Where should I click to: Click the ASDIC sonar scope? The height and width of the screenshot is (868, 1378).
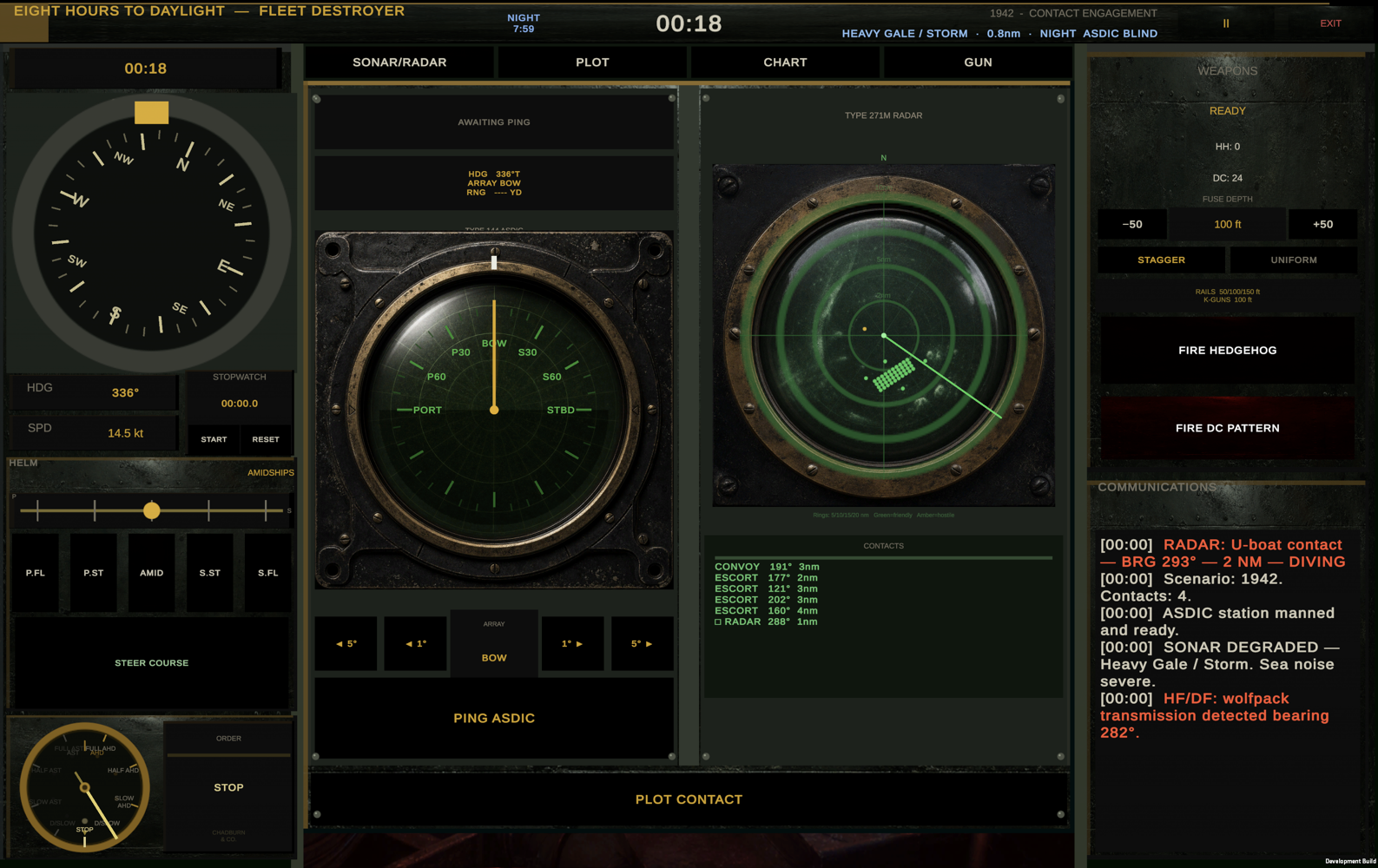(494, 410)
